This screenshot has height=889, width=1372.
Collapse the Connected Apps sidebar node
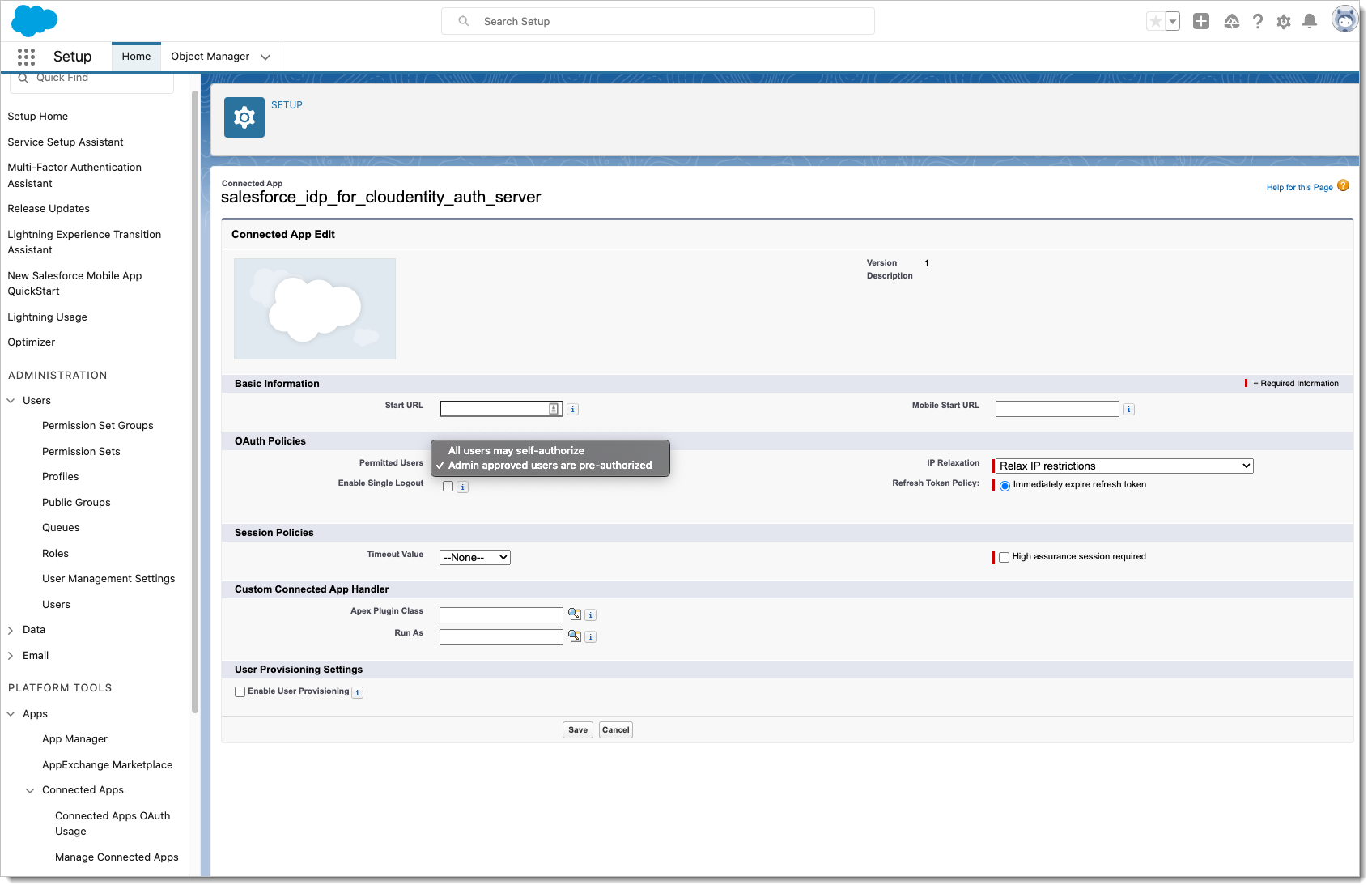coord(30,790)
